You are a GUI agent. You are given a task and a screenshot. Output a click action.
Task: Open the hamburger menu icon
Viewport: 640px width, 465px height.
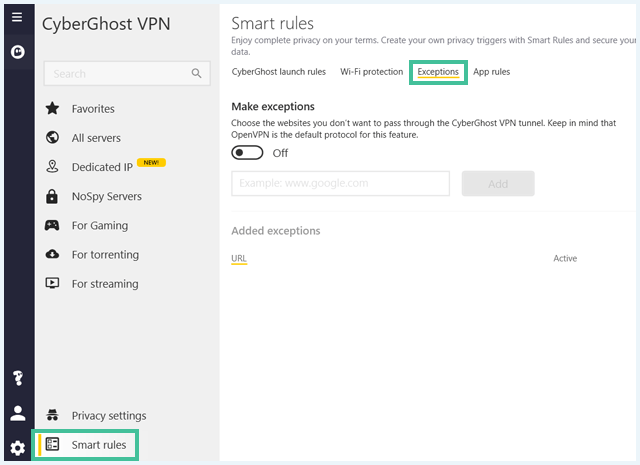click(x=17, y=17)
